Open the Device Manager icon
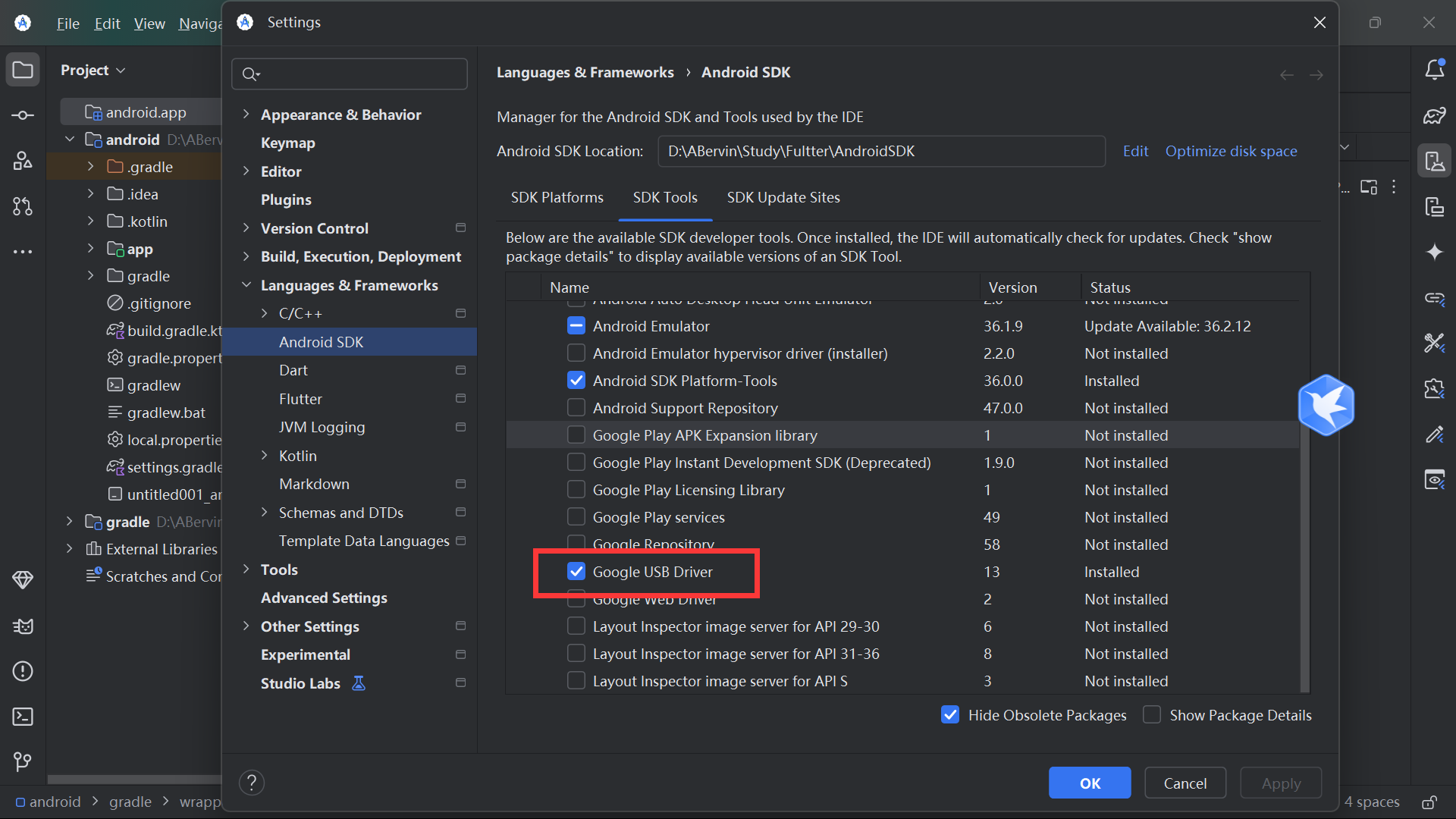The image size is (1456, 819). pyautogui.click(x=1434, y=161)
